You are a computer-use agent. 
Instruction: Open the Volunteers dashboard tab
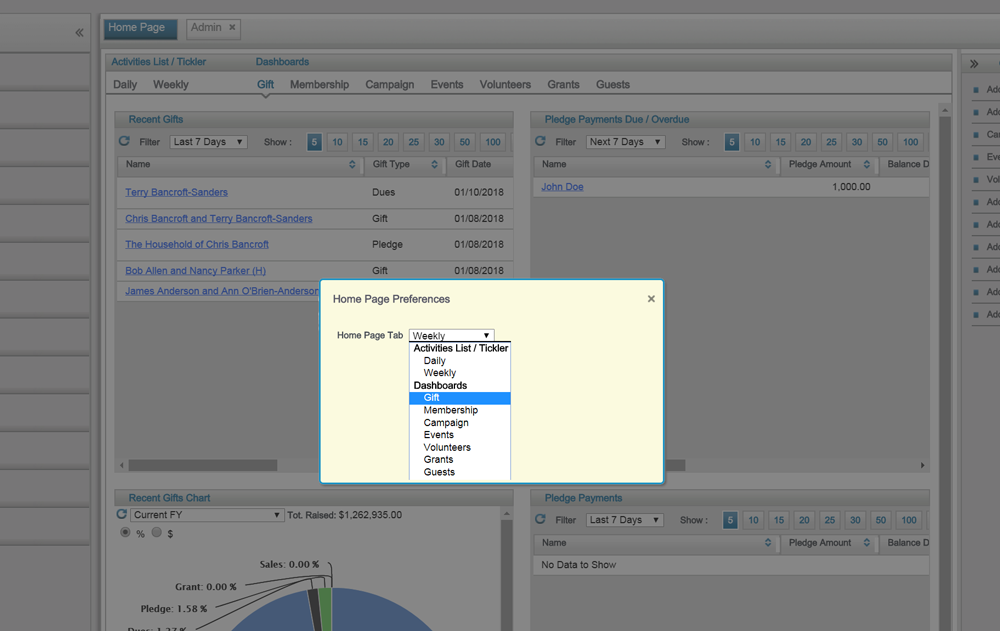click(505, 84)
